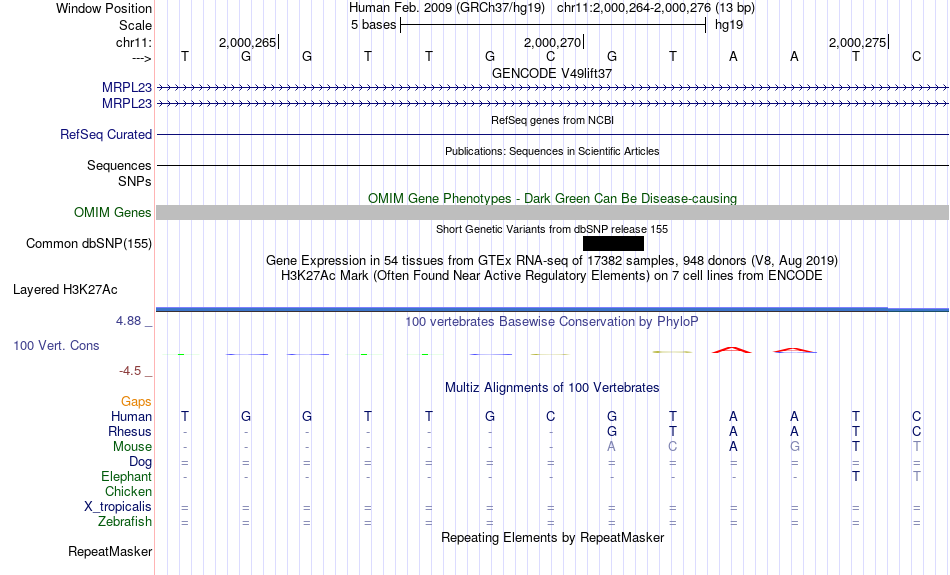Click the SNPs track label
This screenshot has width=950, height=575.
tap(135, 181)
